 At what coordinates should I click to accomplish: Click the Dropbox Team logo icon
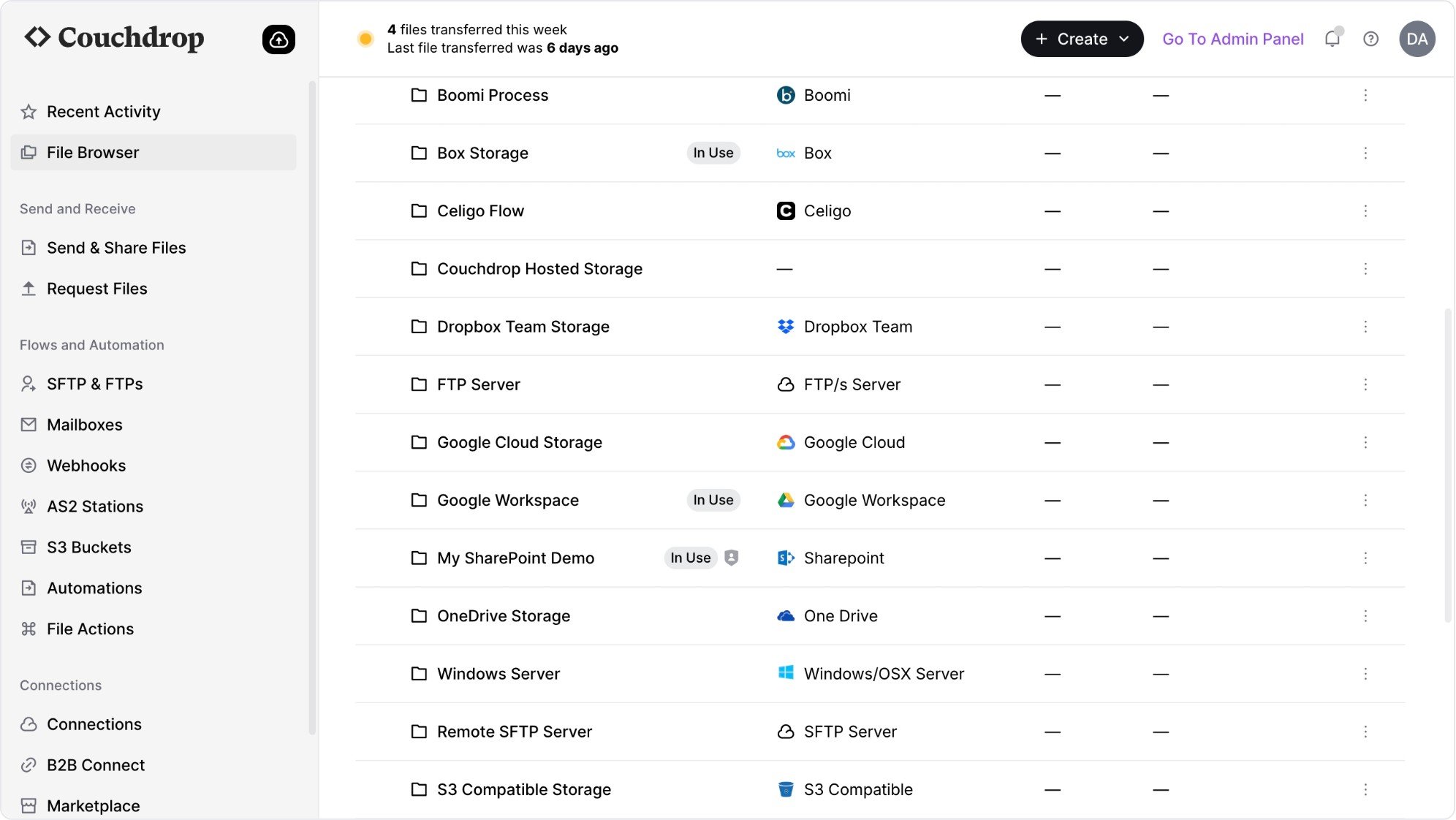pos(785,327)
